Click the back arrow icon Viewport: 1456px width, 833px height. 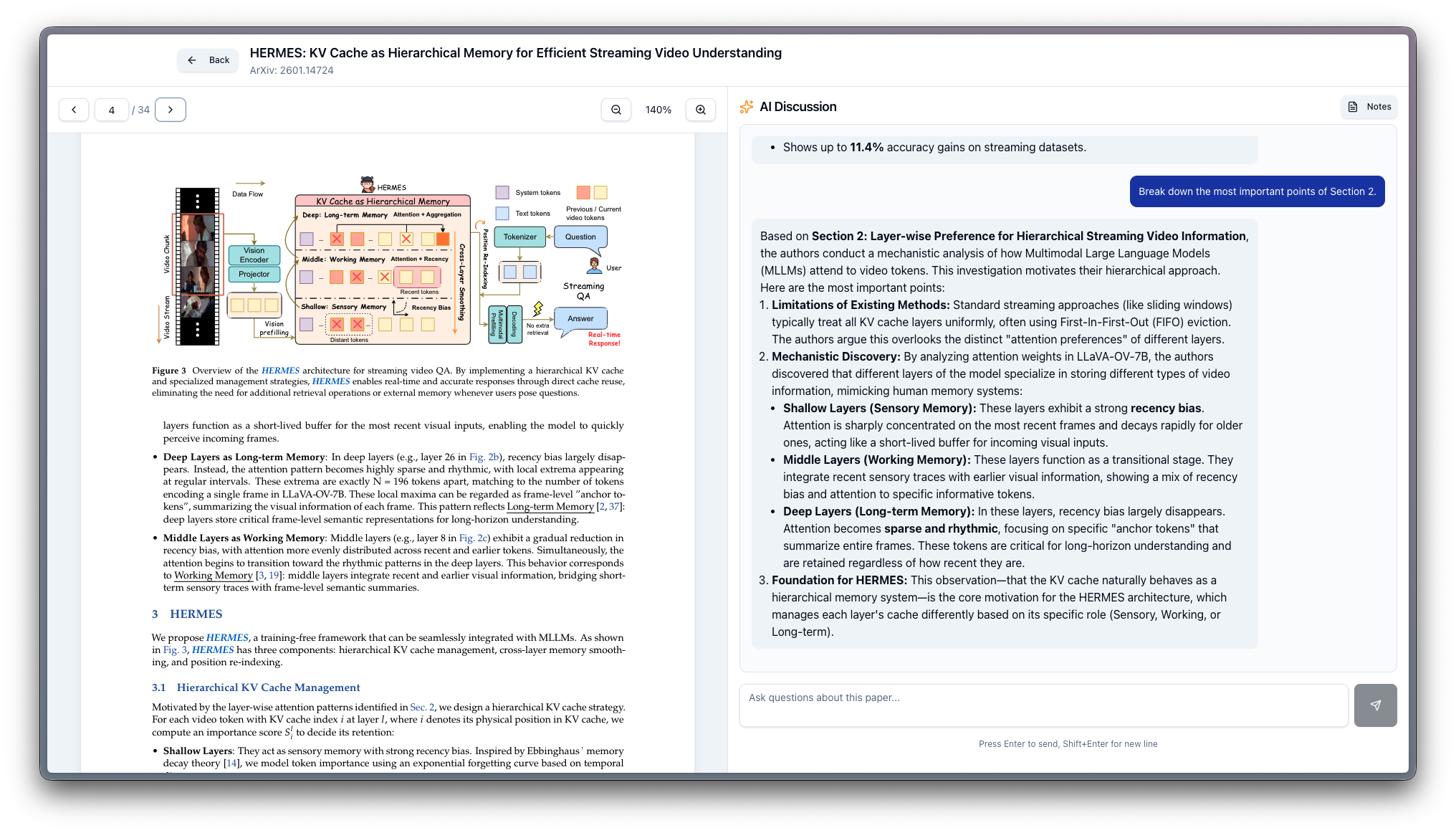point(191,60)
